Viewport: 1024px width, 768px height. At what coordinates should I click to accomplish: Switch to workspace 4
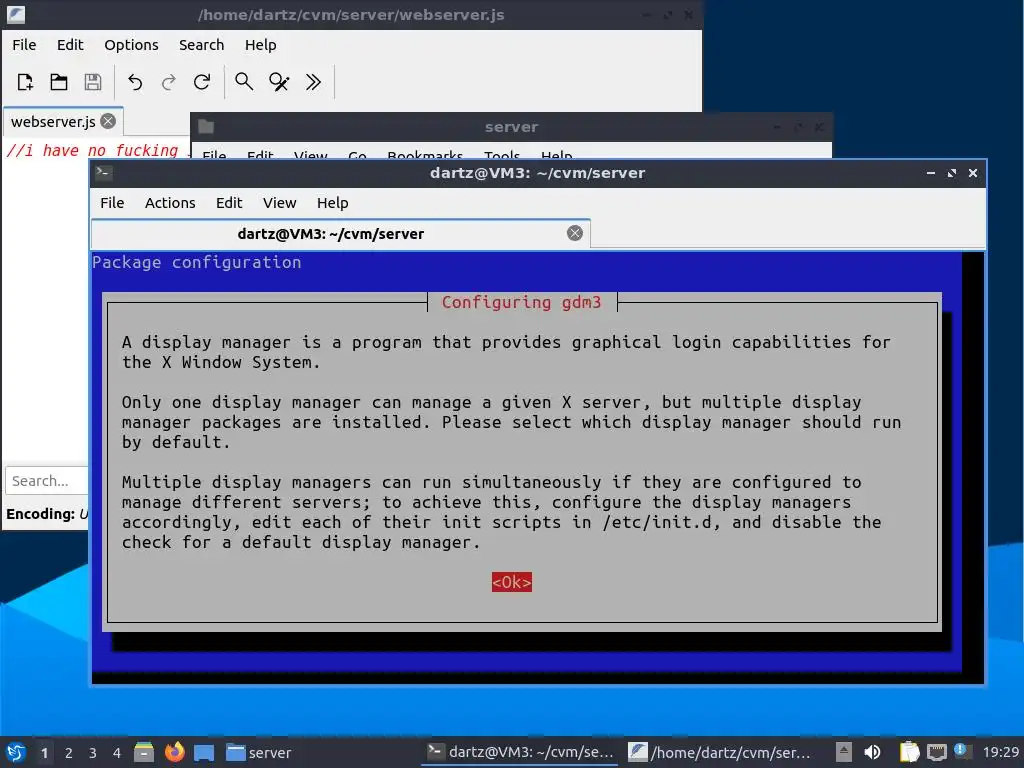pos(117,753)
